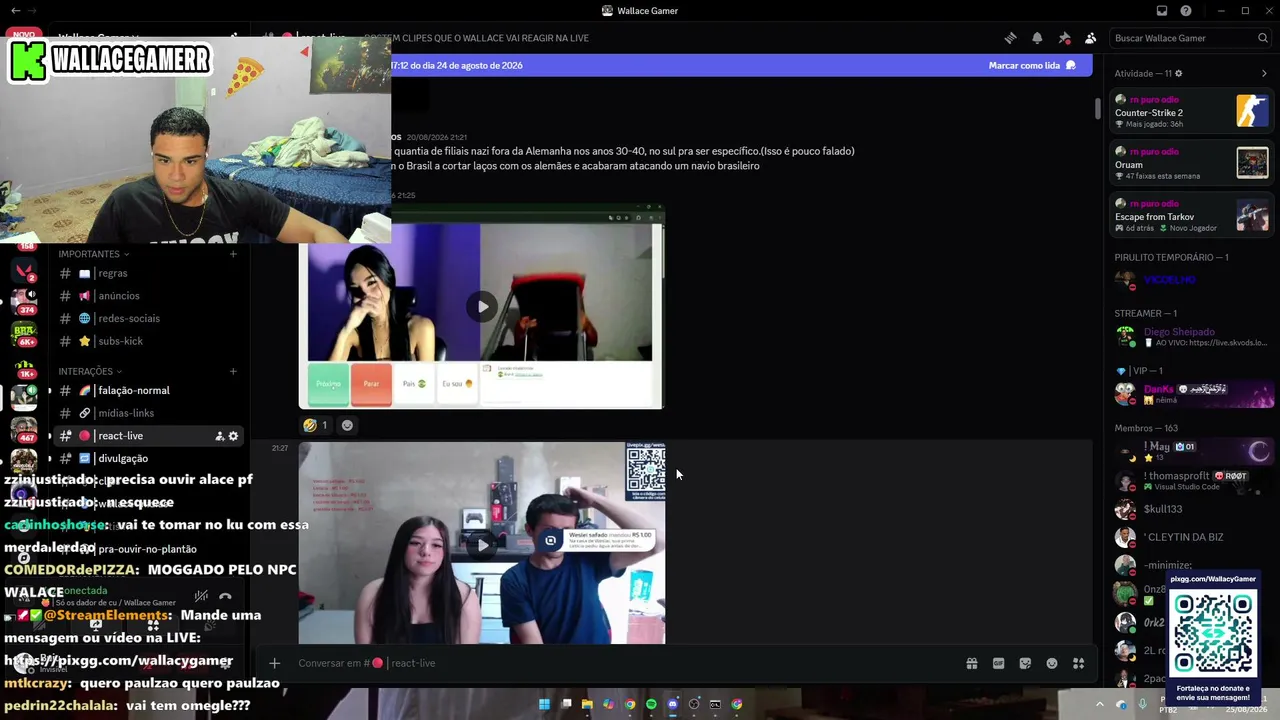The height and width of the screenshot is (720, 1280).
Task: Open the falação-normal channel
Action: point(148,390)
